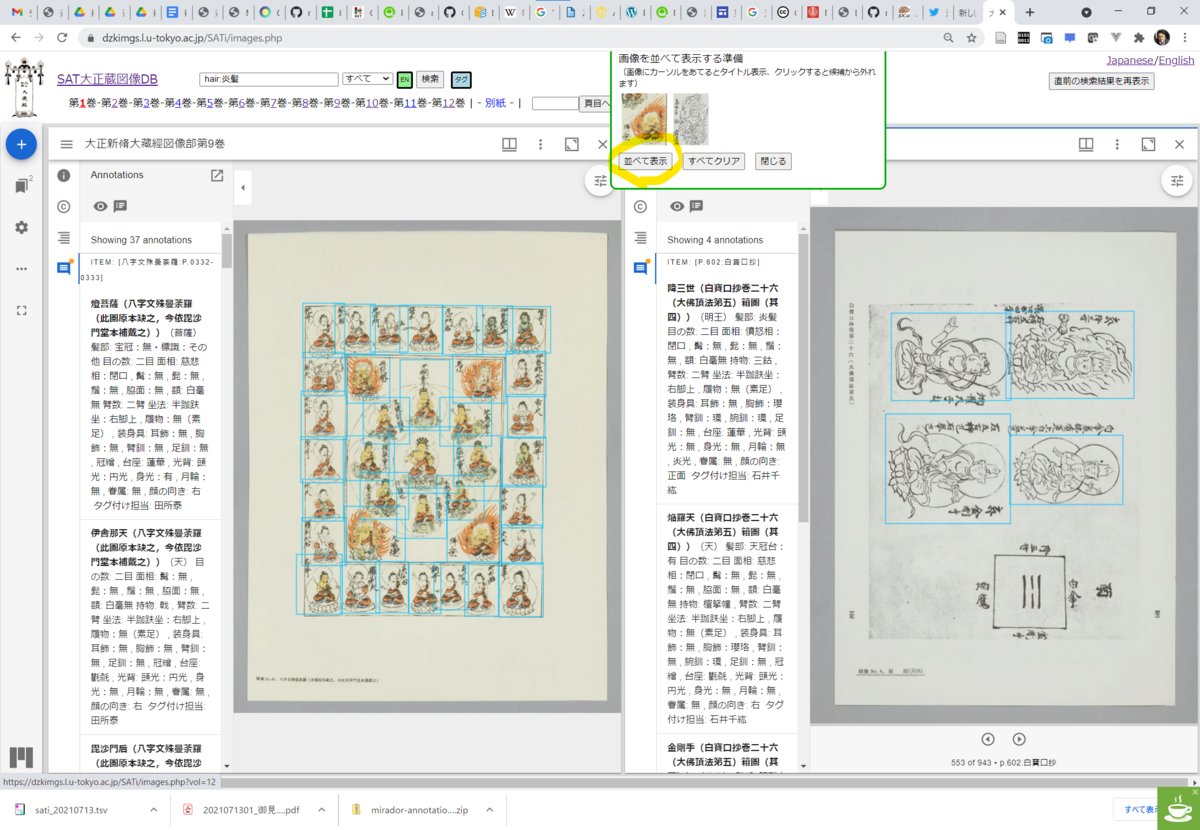The height and width of the screenshot is (830, 1200).
Task: Toggle annotation comment display in left window
Action: (120, 206)
